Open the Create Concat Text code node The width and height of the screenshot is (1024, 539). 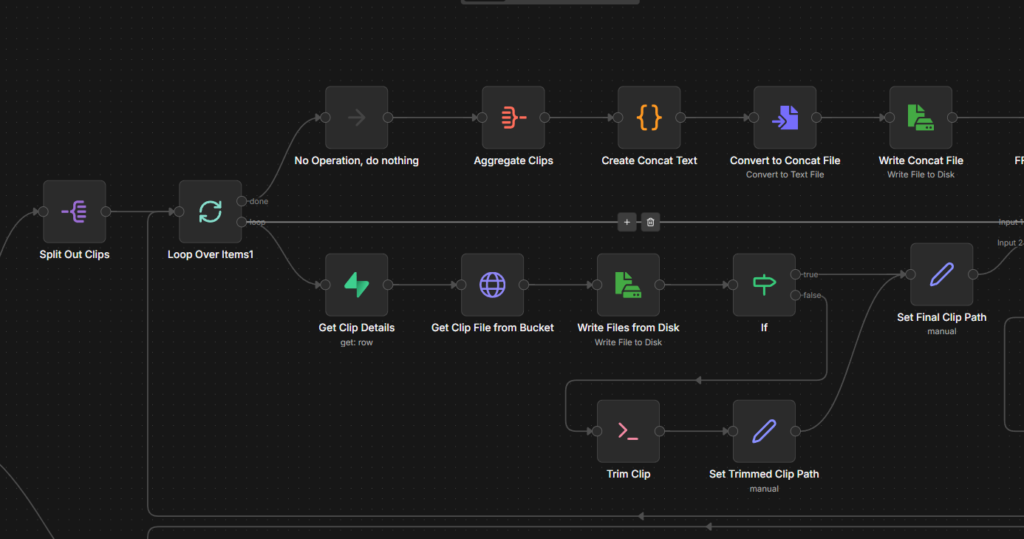[x=649, y=117]
